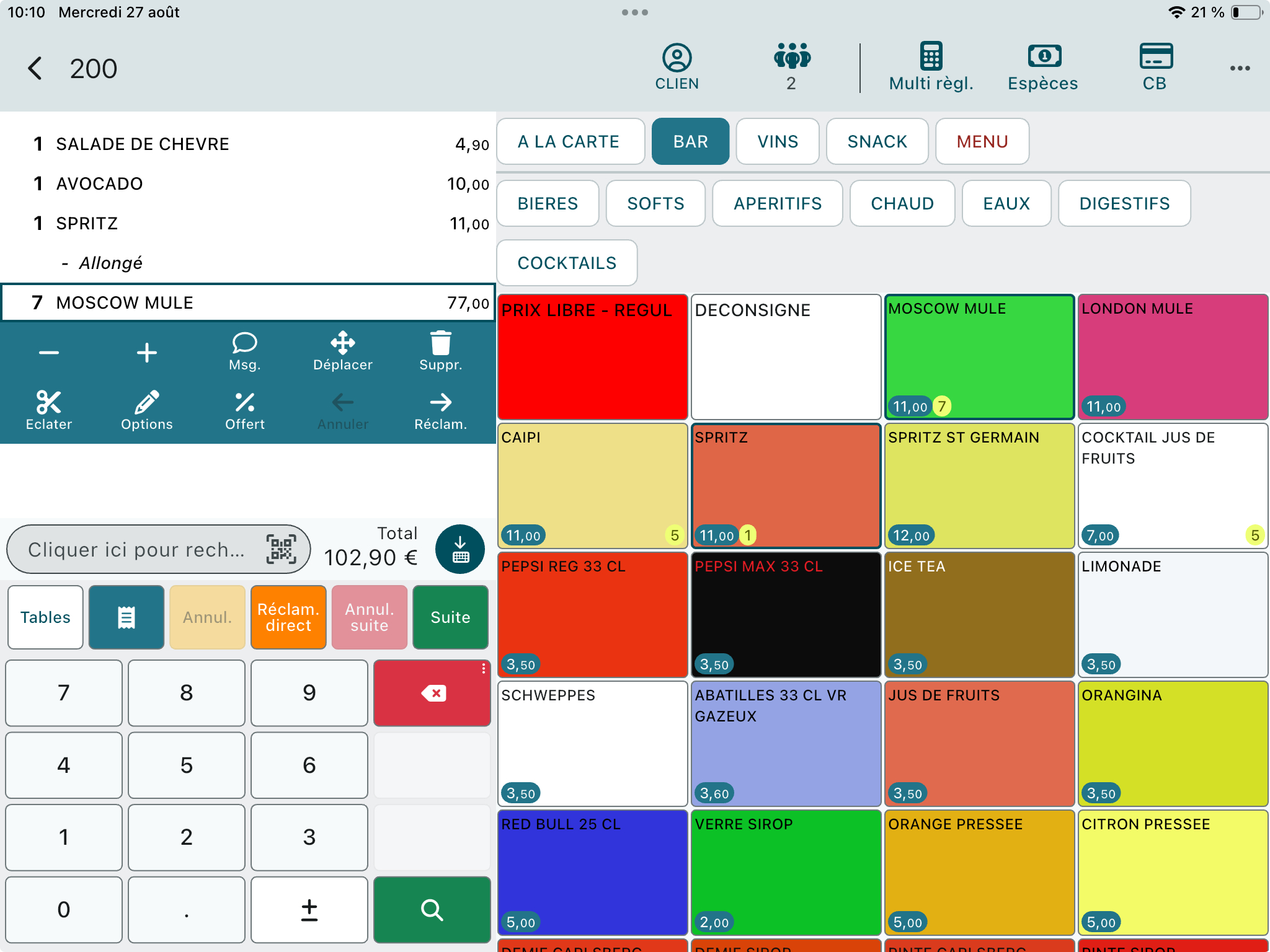This screenshot has height=952, width=1270.
Task: Click the Annuler back-arrow action
Action: [x=342, y=410]
